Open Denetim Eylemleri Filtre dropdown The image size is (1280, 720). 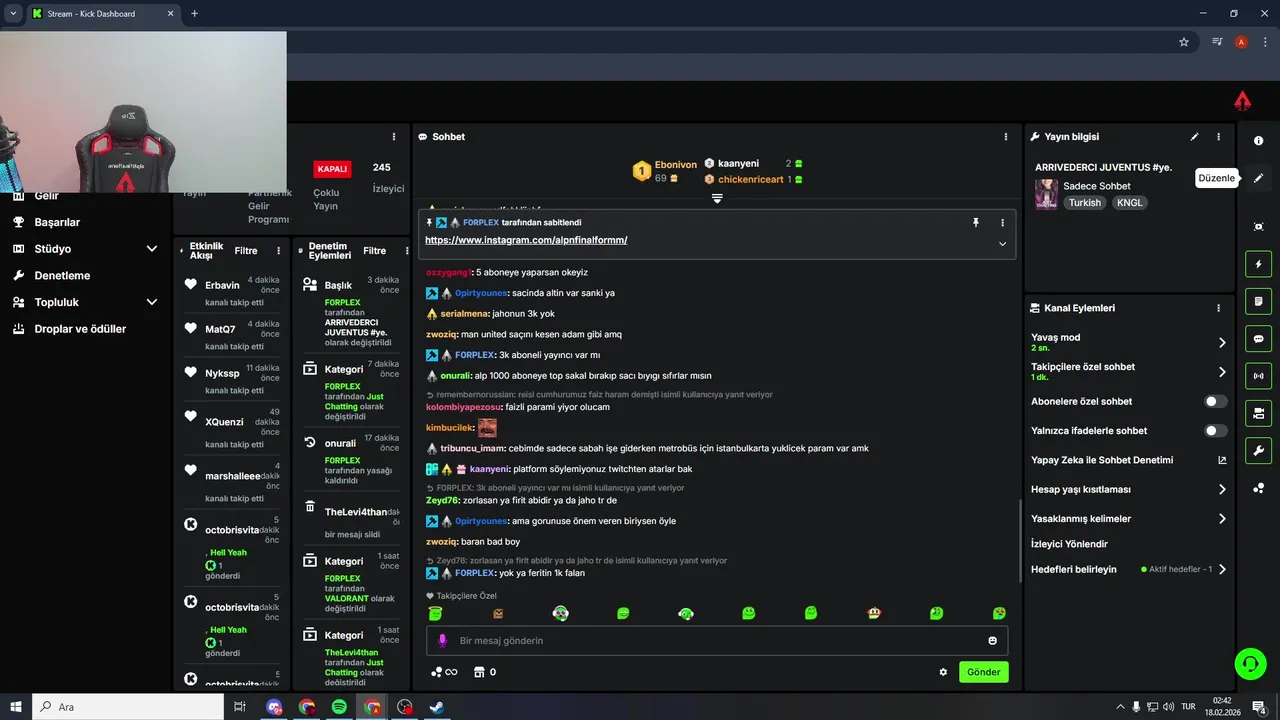point(374,251)
